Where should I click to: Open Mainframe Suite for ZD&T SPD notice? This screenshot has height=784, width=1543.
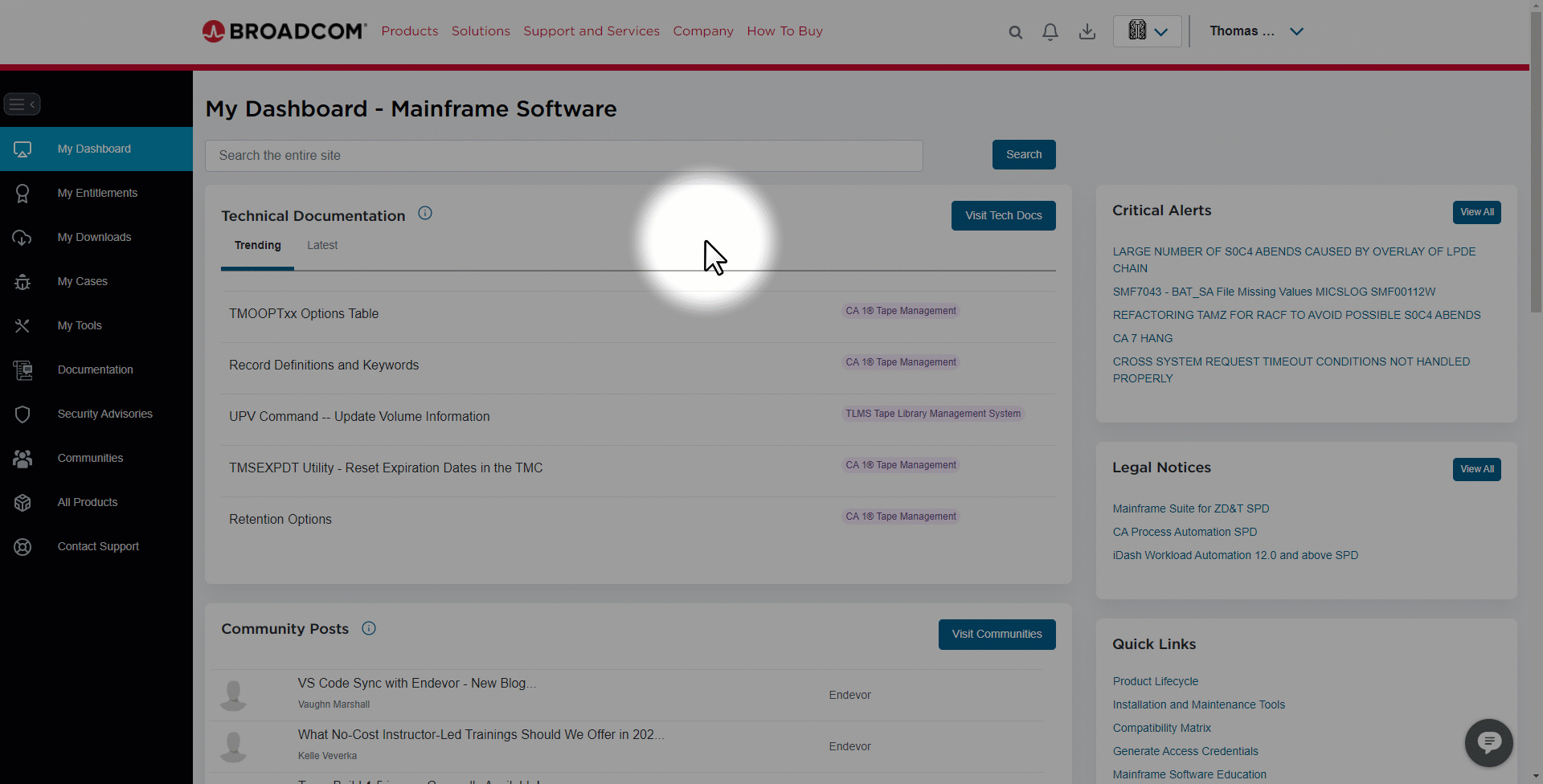(1191, 509)
